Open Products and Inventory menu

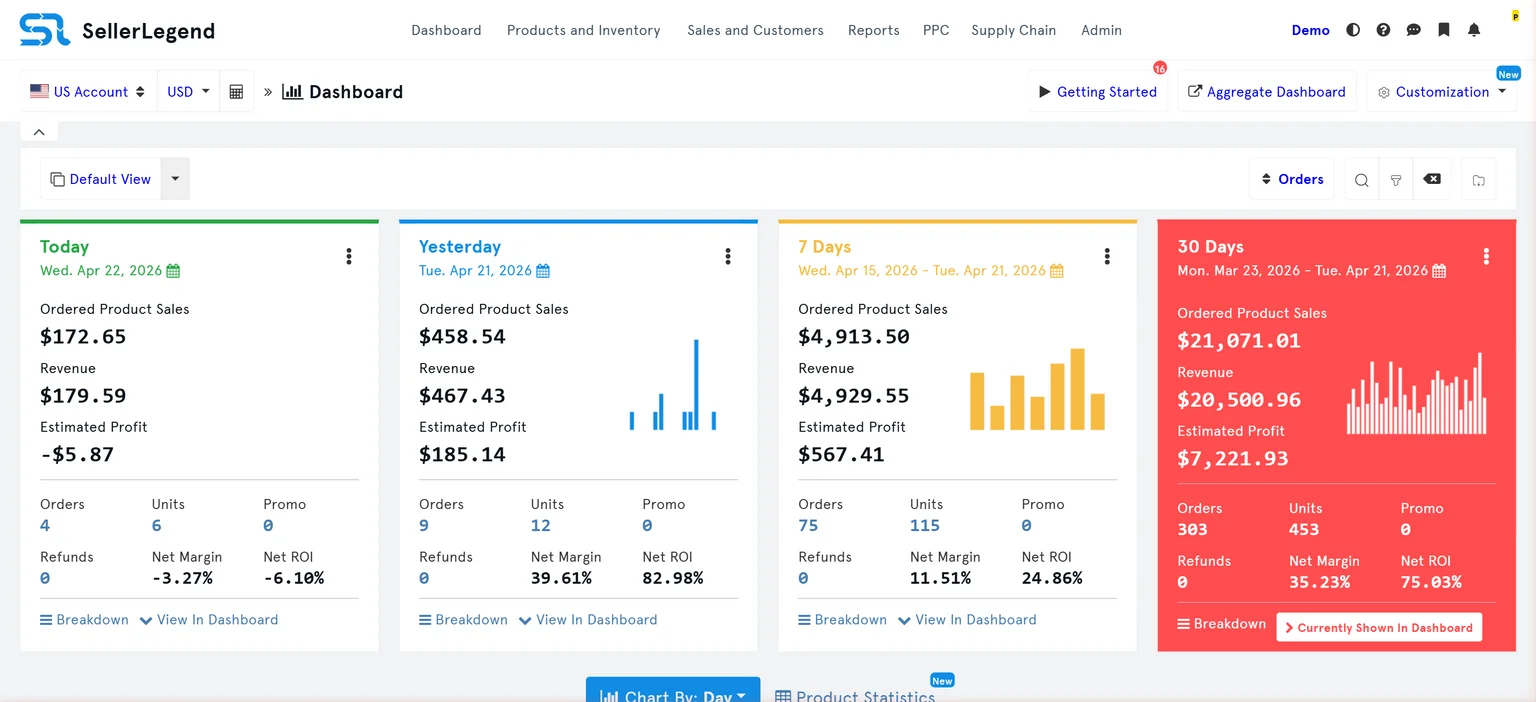tap(583, 30)
